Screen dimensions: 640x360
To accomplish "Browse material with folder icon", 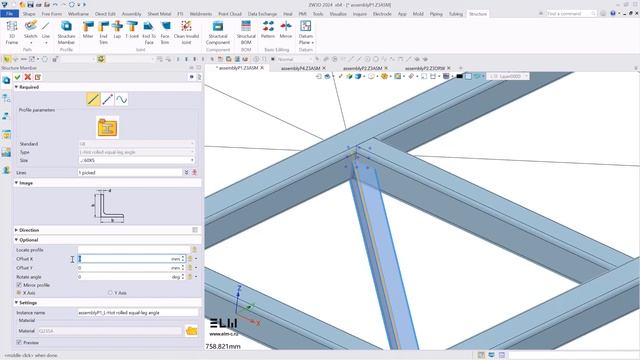I will (x=191, y=331).
